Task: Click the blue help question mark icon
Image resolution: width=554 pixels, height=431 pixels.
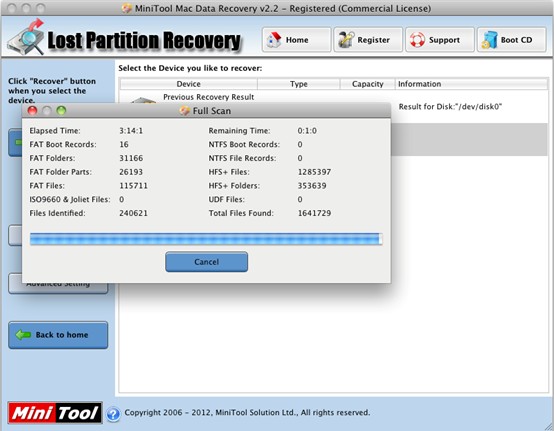Action: point(113,414)
